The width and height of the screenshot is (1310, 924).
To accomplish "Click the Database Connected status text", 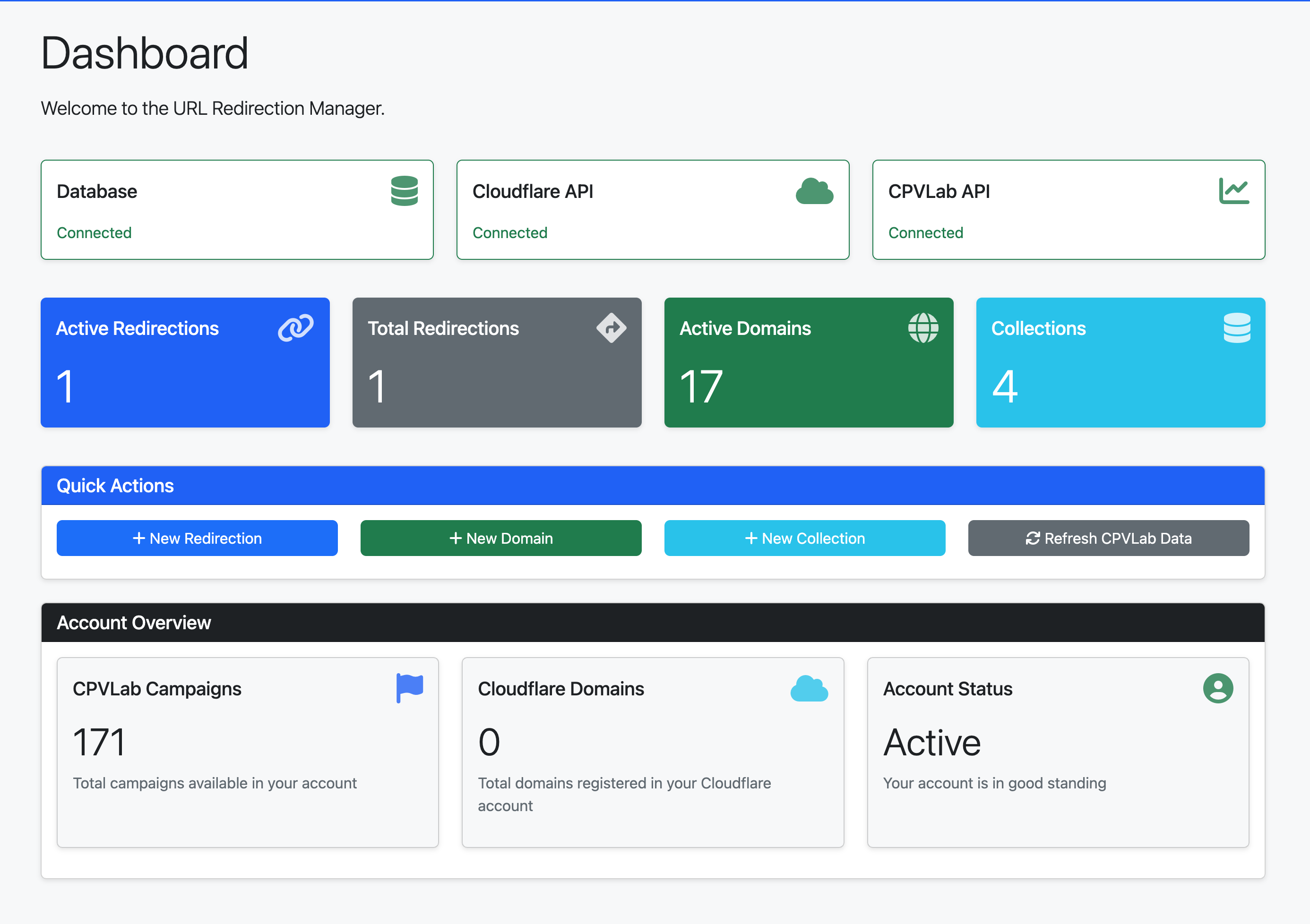I will click(x=94, y=233).
